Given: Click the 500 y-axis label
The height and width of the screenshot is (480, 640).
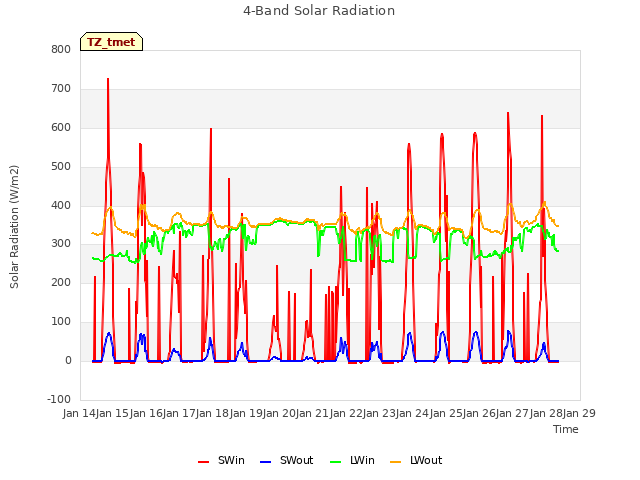Looking at the screenshot, I should click(x=61, y=167).
